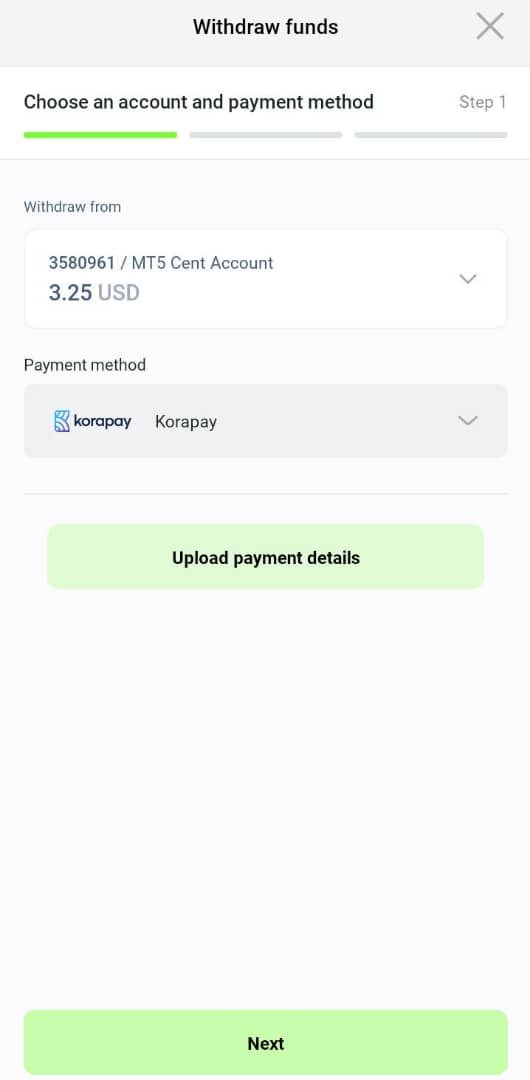Close the Withdraw funds dialog
The height and width of the screenshot is (1080, 530).
tap(490, 27)
